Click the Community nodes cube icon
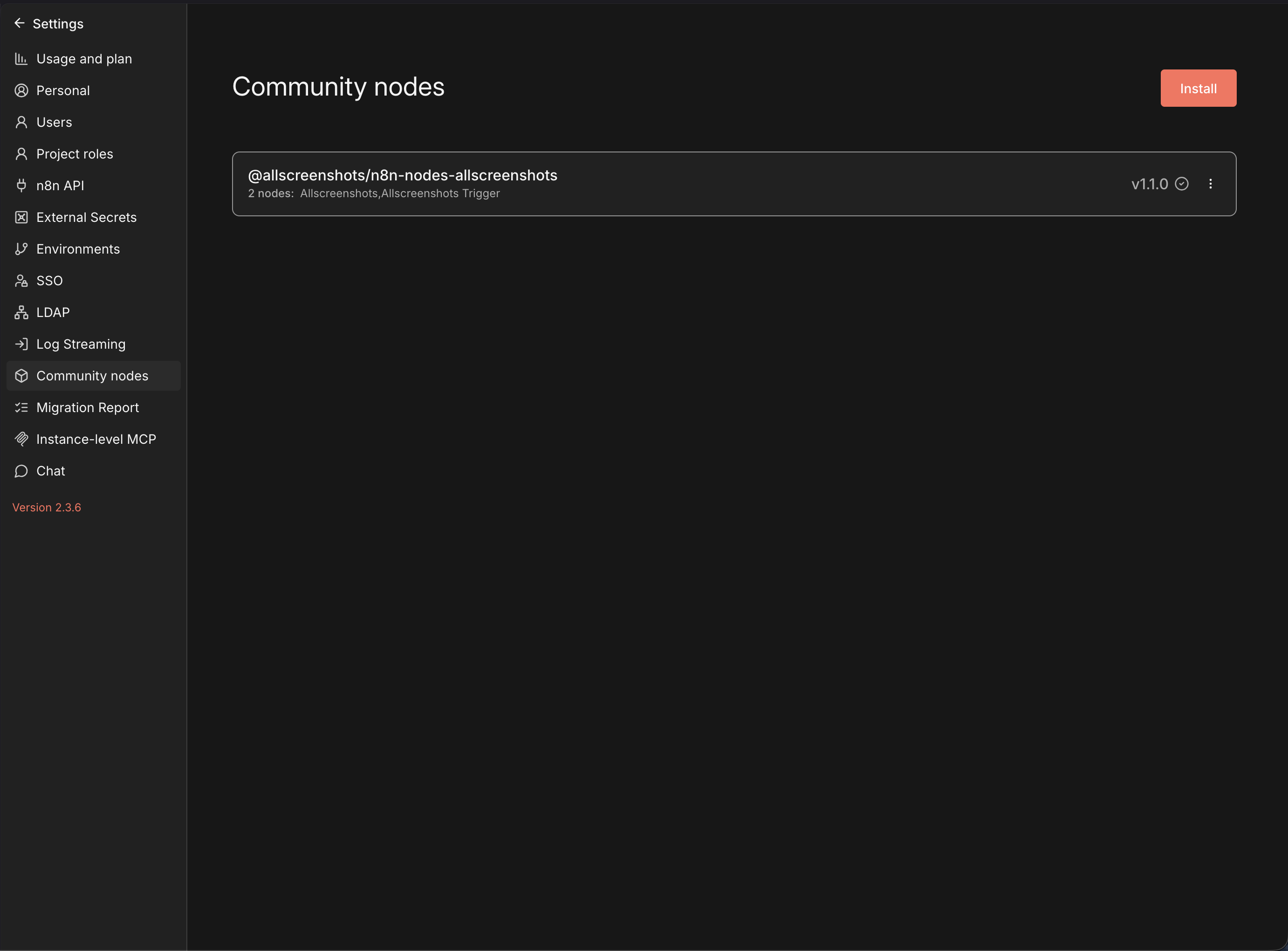This screenshot has width=1288, height=951. tap(21, 375)
